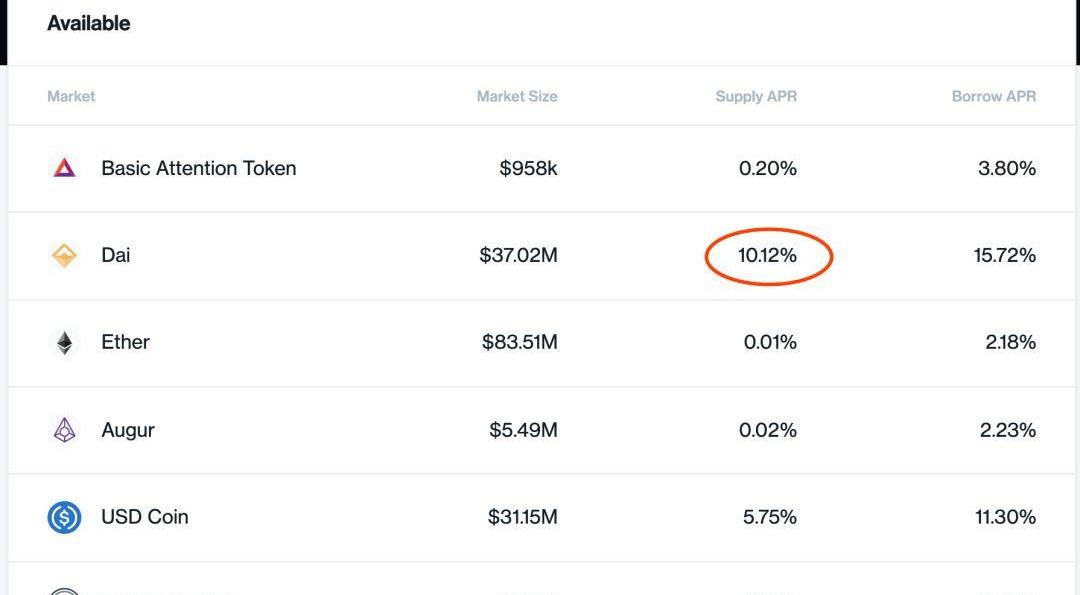1080x595 pixels.
Task: Sort by Market Size column header
Action: (x=517, y=96)
